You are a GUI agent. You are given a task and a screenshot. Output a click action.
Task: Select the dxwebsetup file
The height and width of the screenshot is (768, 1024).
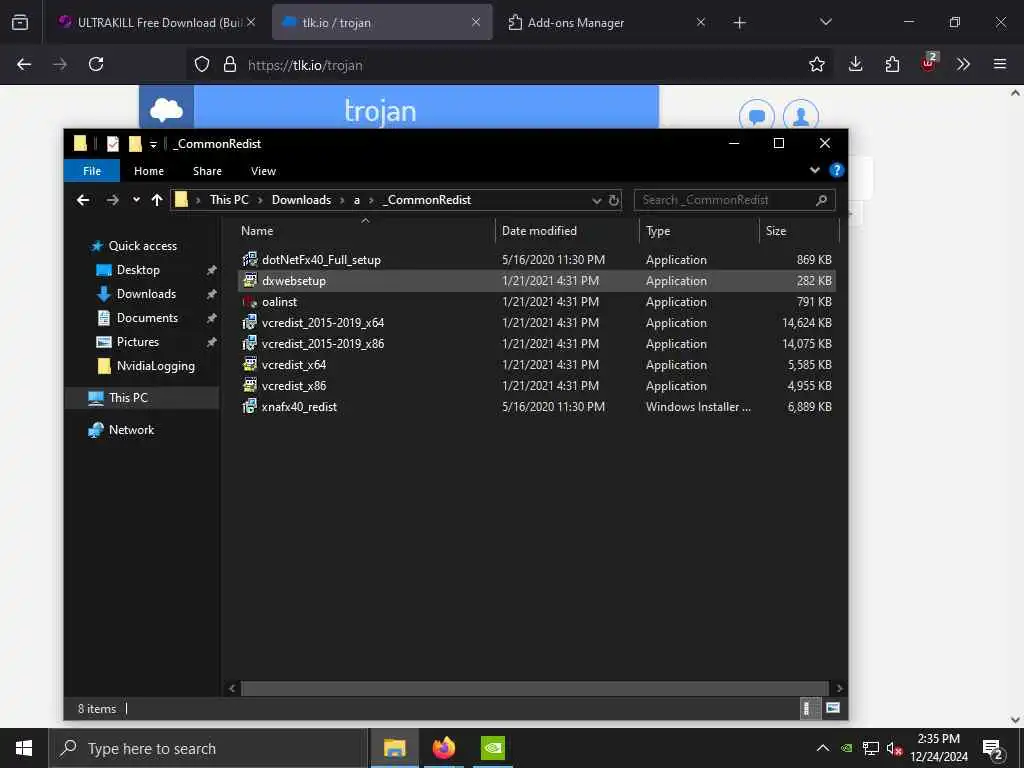pyautogui.click(x=537, y=281)
